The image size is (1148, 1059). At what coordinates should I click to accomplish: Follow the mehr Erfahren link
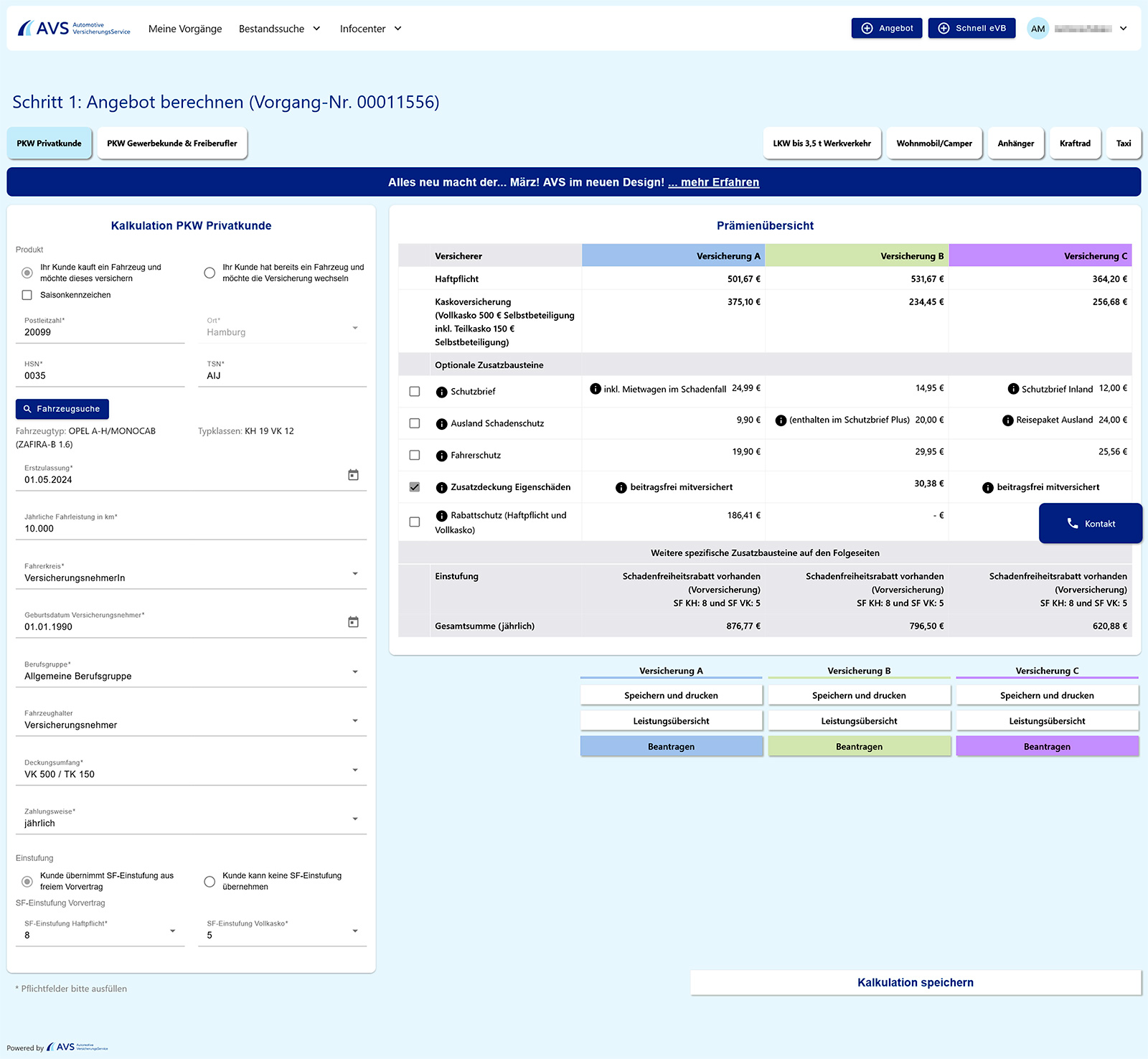713,182
